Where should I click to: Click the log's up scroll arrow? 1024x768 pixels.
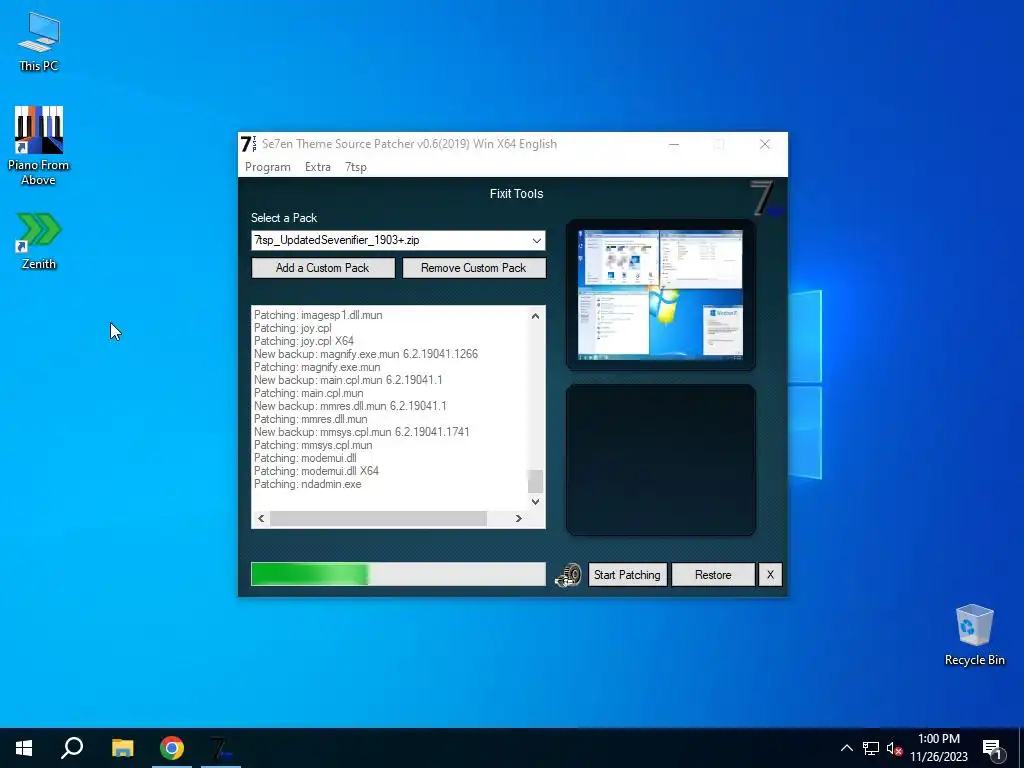coord(536,316)
